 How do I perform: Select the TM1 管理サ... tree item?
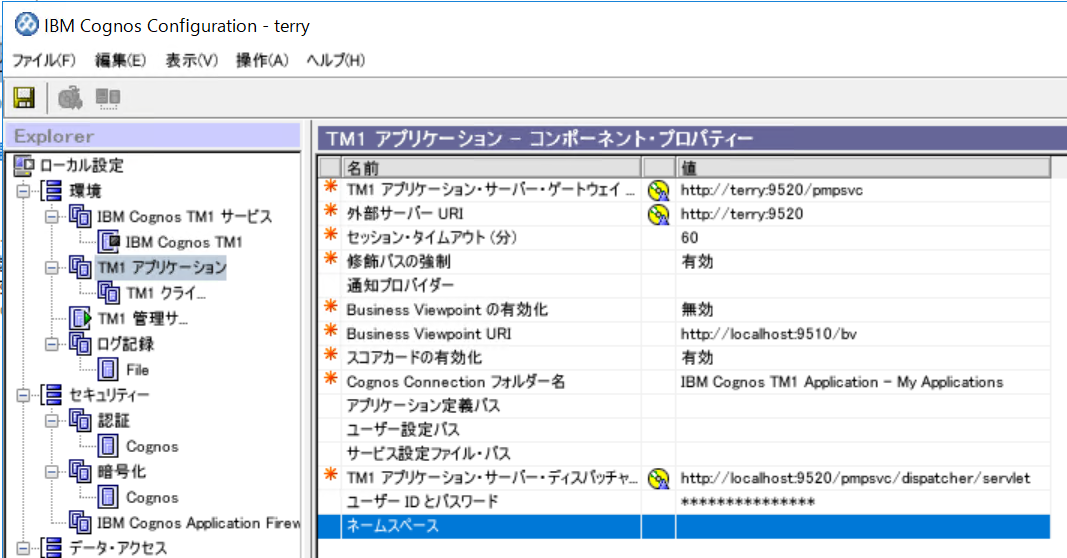(x=143, y=318)
